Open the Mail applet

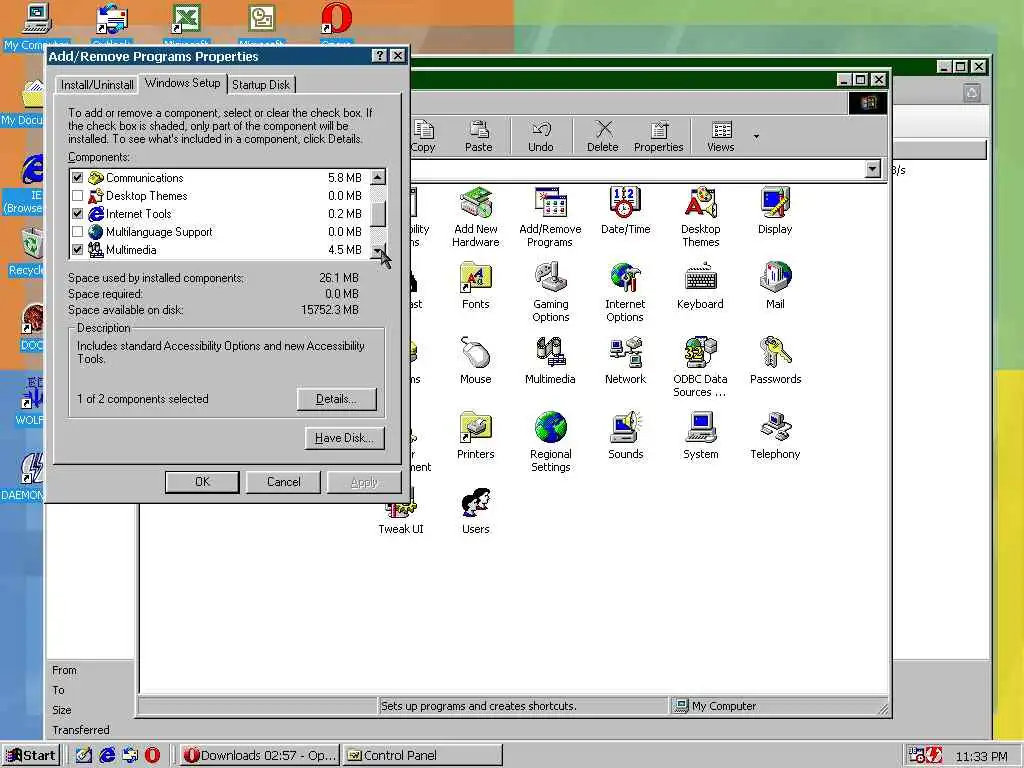tap(775, 286)
